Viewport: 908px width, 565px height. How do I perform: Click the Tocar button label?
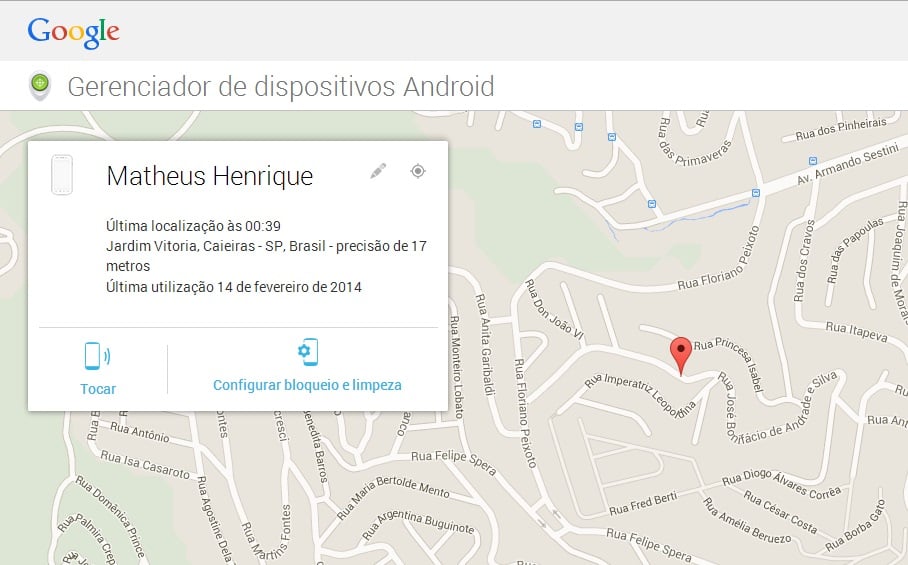coord(98,389)
